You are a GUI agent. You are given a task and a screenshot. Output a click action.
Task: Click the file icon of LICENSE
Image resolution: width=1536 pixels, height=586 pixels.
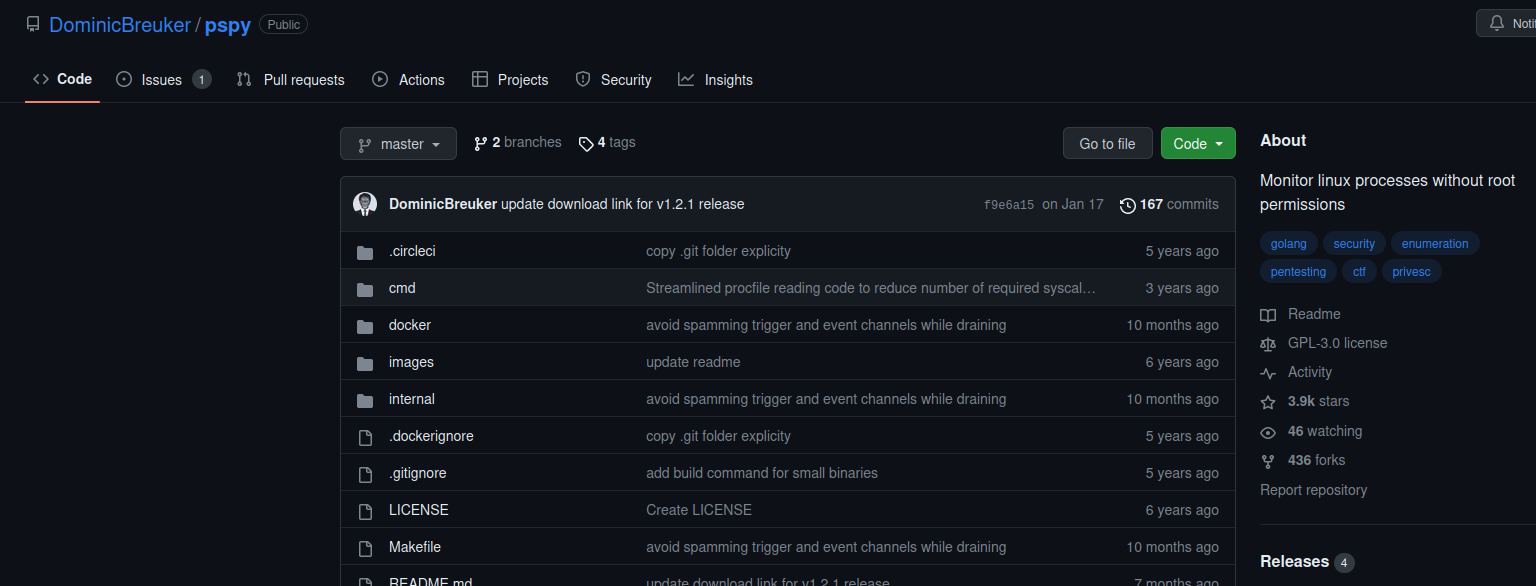pos(365,511)
